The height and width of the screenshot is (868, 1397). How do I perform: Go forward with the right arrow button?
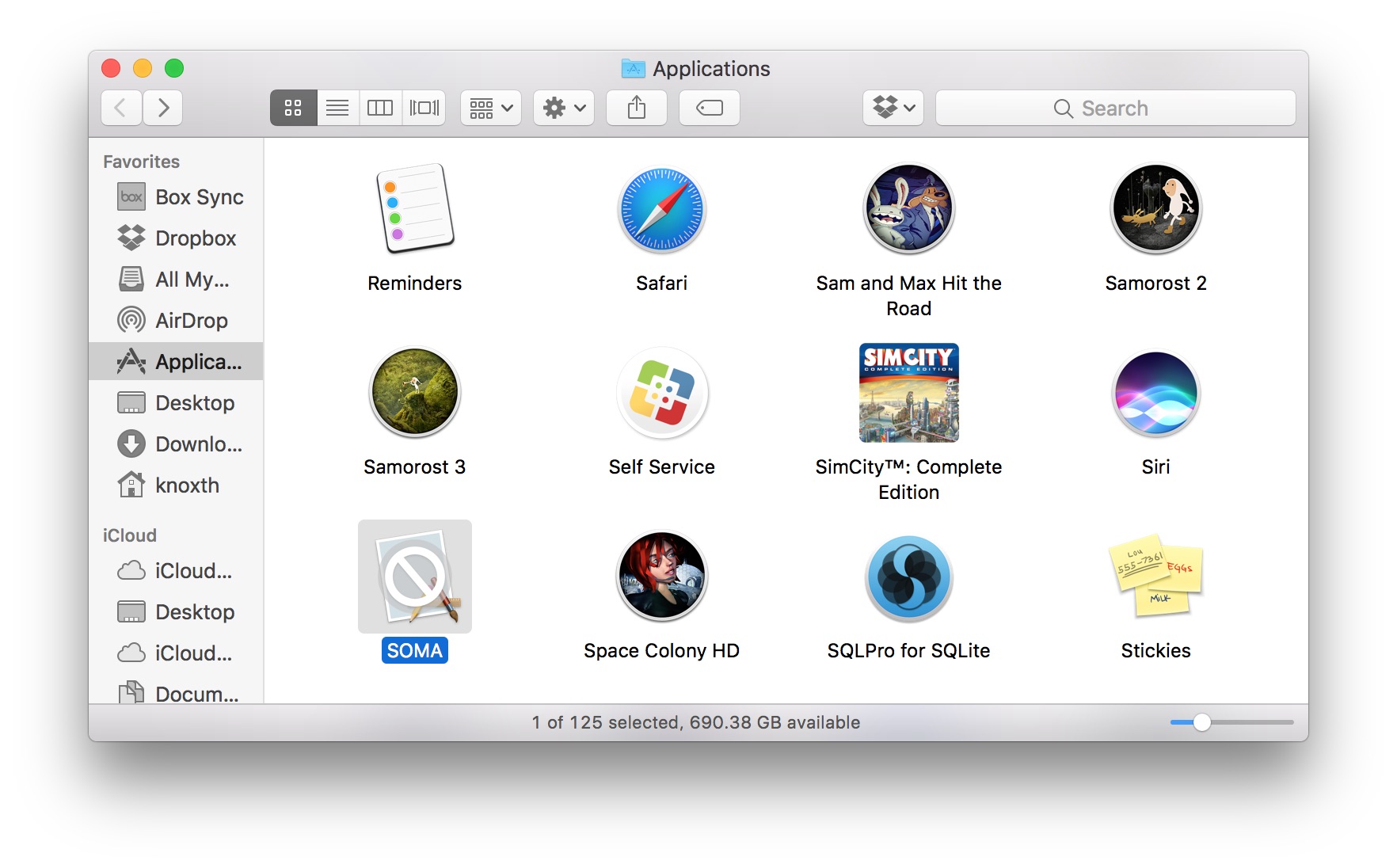[162, 108]
